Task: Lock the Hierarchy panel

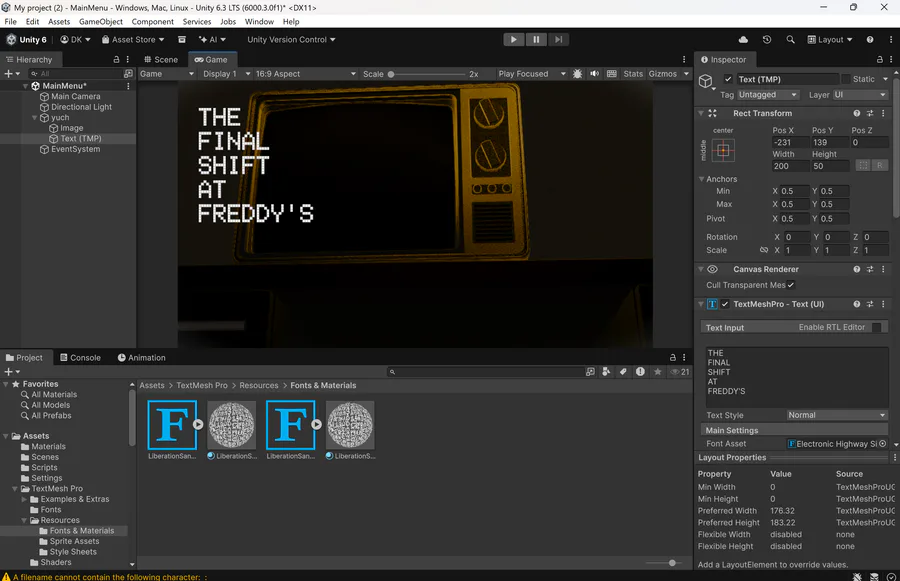Action: [117, 59]
